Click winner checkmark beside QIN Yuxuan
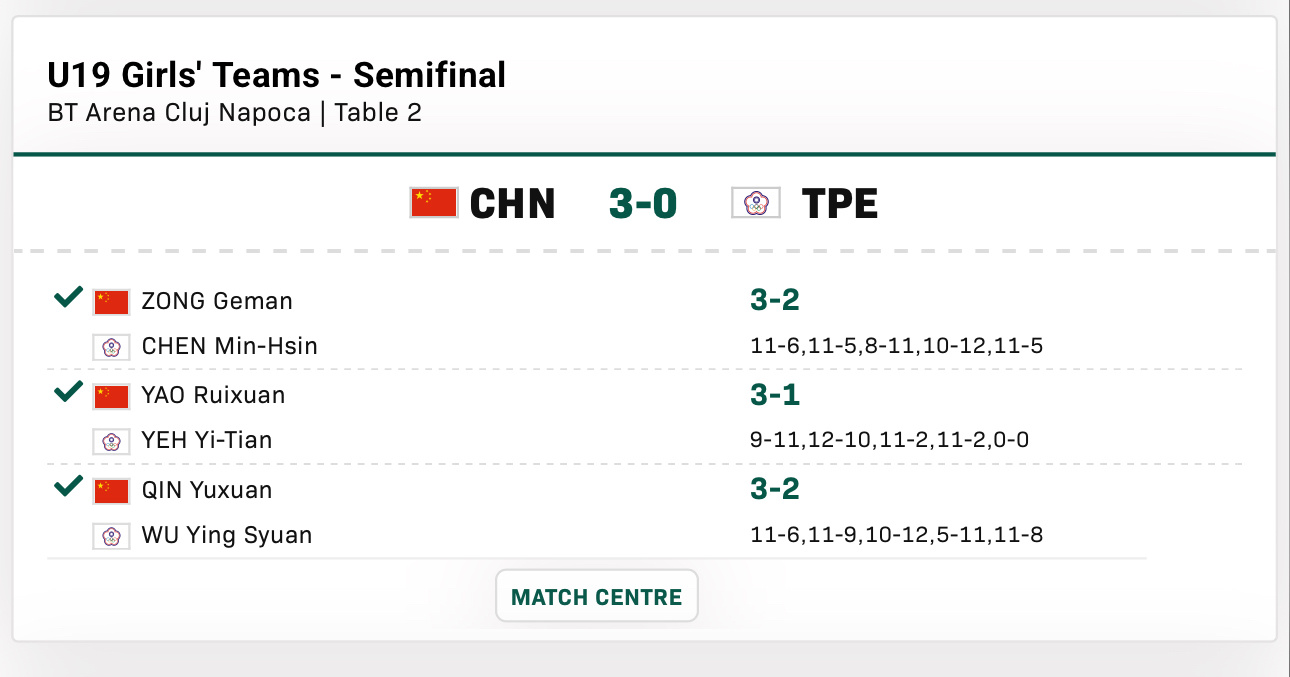Image resolution: width=1290 pixels, height=677 pixels. 68,487
